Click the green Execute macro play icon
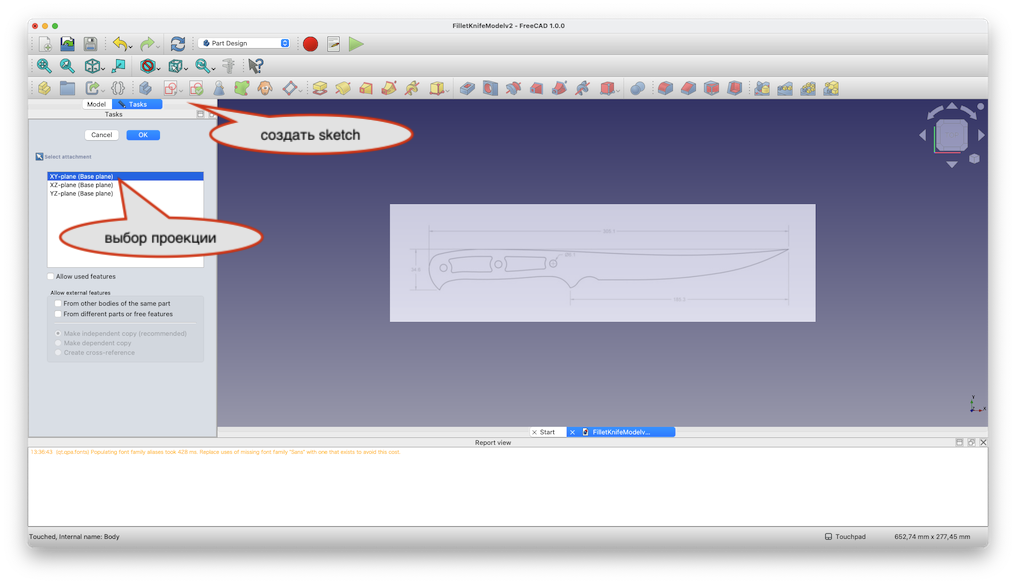Image resolution: width=1016 pixels, height=584 pixels. pos(356,44)
